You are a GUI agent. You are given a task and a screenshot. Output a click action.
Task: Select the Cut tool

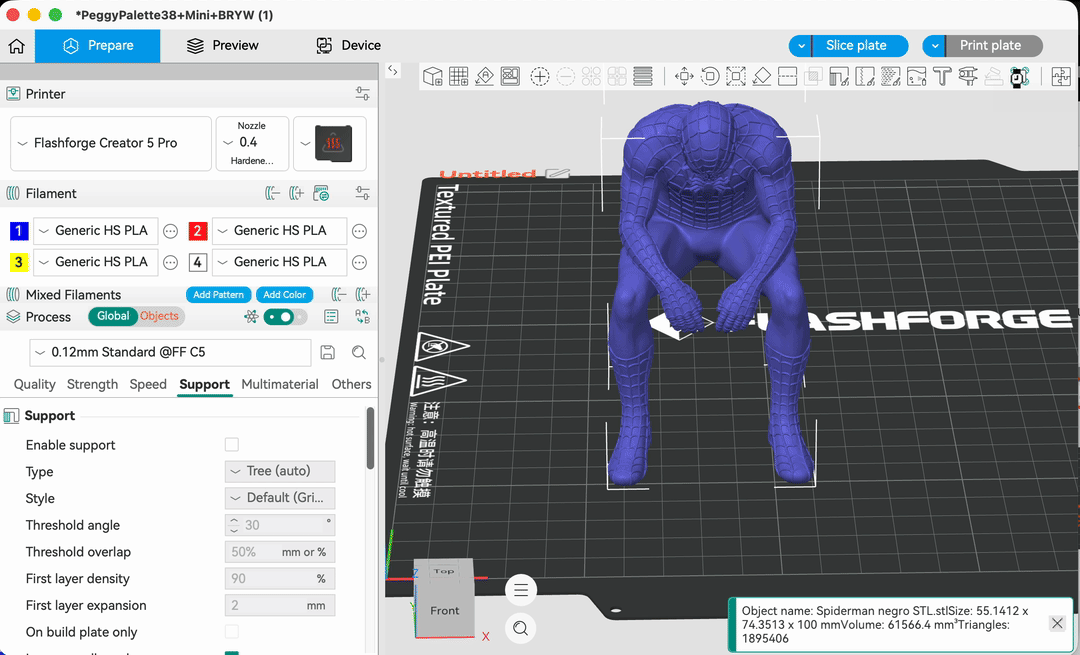point(787,76)
